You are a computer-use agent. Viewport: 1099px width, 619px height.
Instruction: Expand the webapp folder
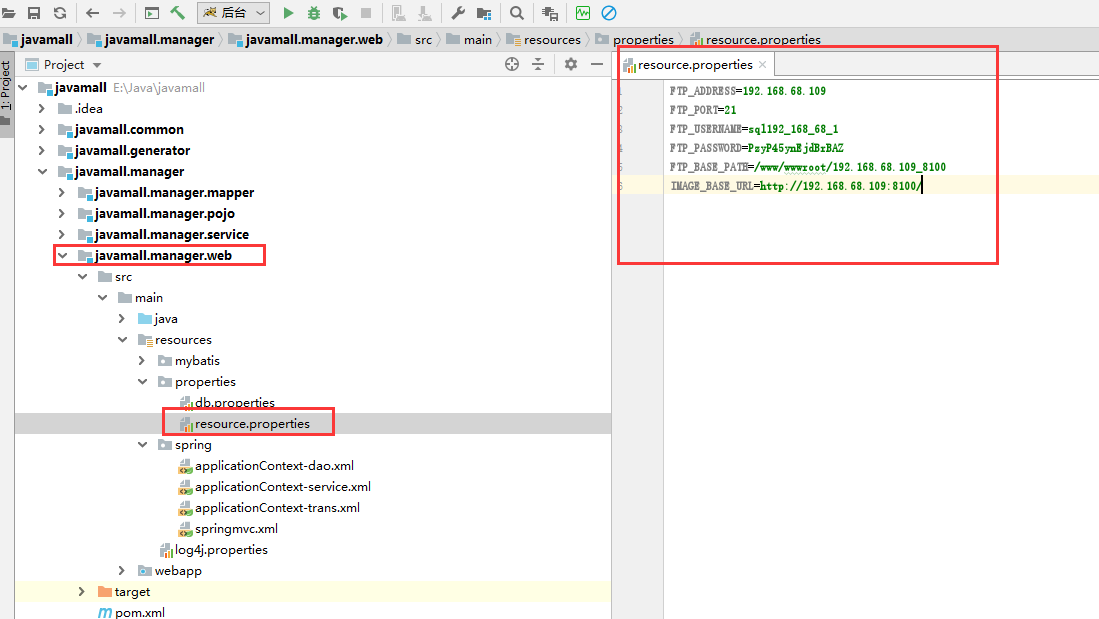coord(122,571)
